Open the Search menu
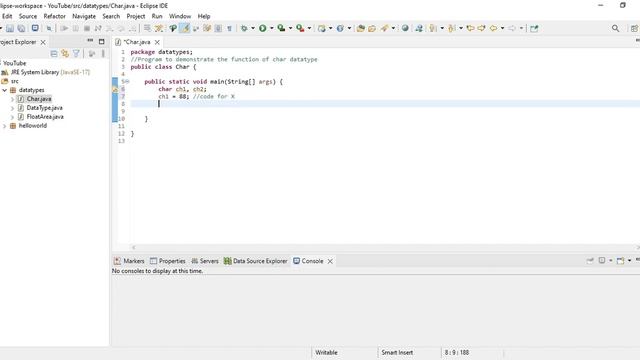 tap(111, 16)
